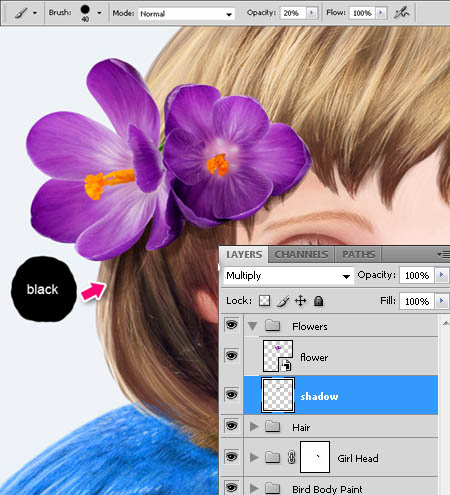This screenshot has height=495, width=450.
Task: Open the layer blend mode Multiply dropdown
Action: click(289, 276)
